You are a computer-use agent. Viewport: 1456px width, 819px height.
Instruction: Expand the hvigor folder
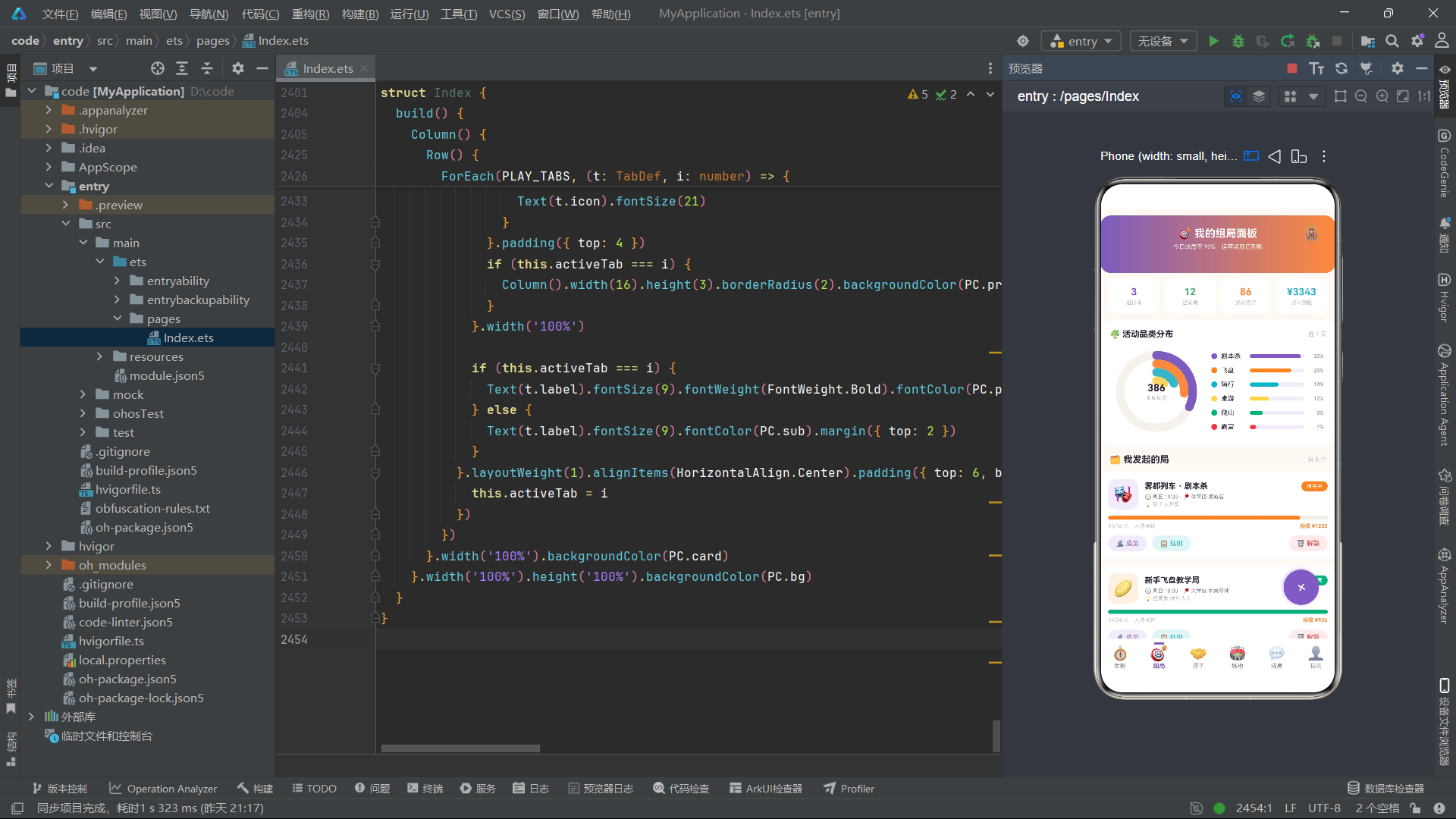(x=49, y=546)
